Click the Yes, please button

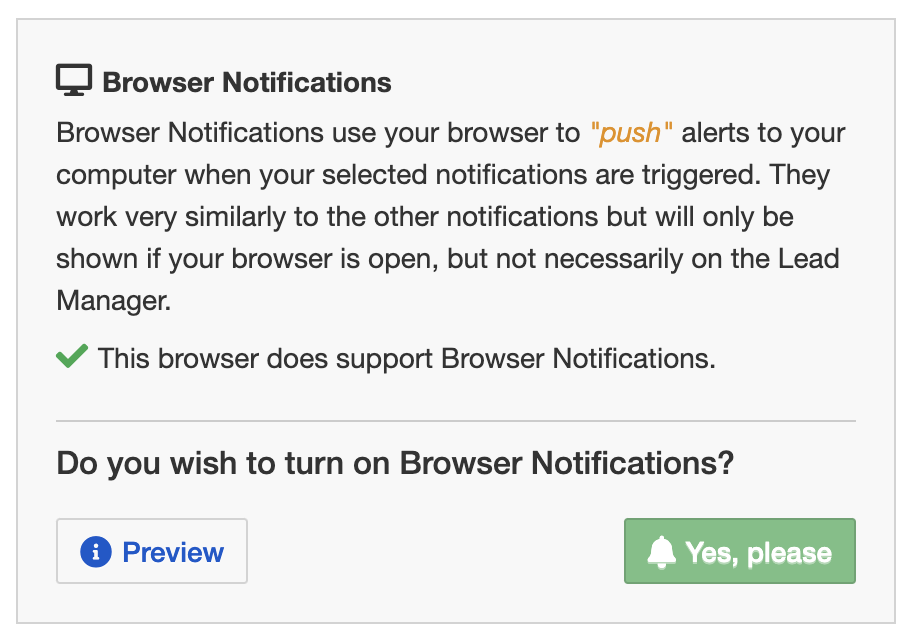(739, 551)
